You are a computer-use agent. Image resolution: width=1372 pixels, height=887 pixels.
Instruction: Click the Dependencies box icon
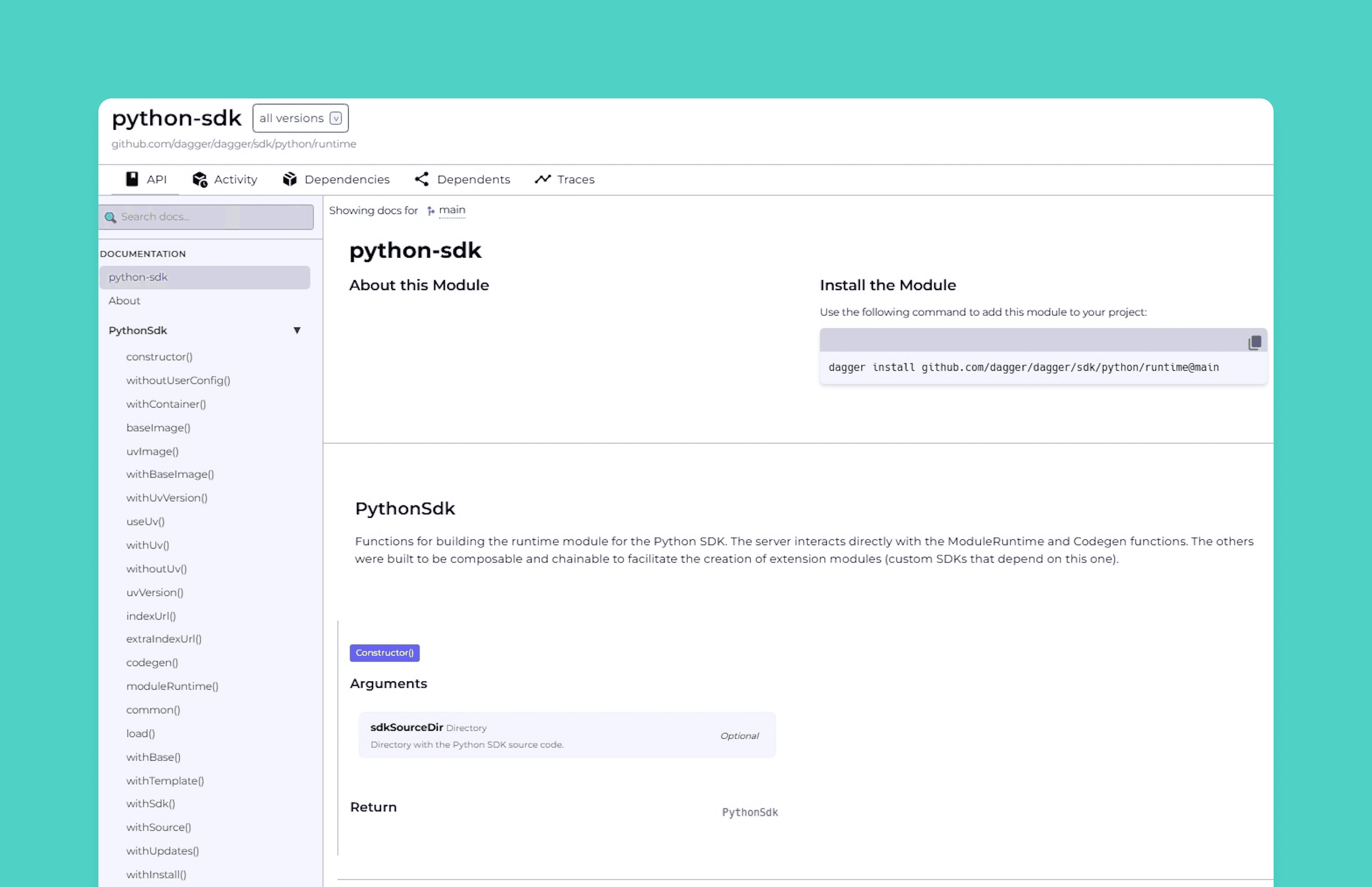point(289,179)
